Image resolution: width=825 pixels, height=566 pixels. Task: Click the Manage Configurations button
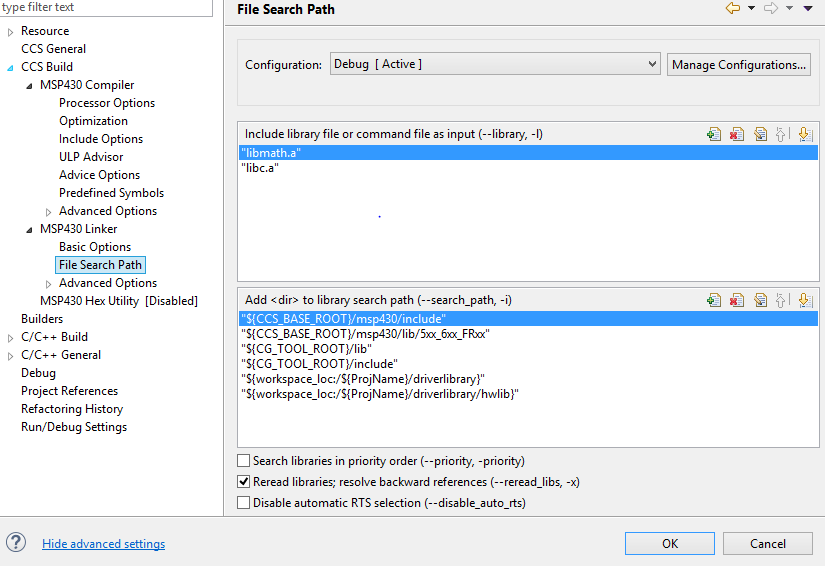tap(739, 64)
